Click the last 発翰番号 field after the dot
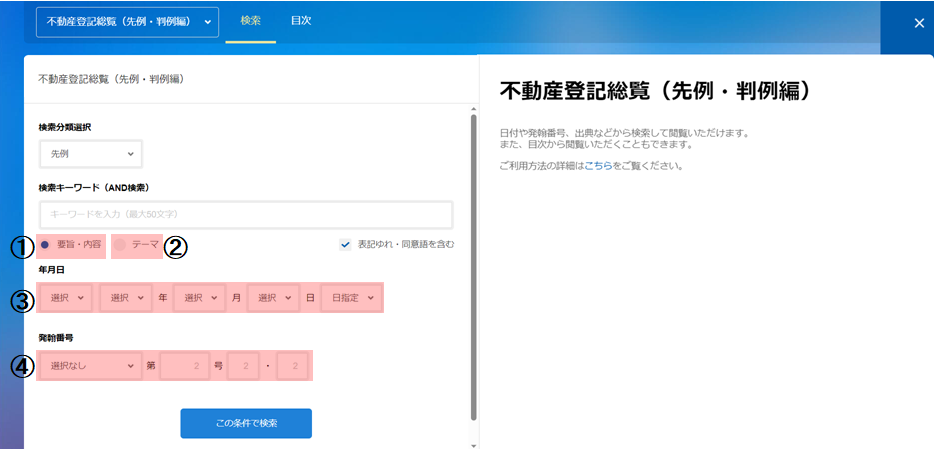This screenshot has height=450, width=934. click(292, 366)
